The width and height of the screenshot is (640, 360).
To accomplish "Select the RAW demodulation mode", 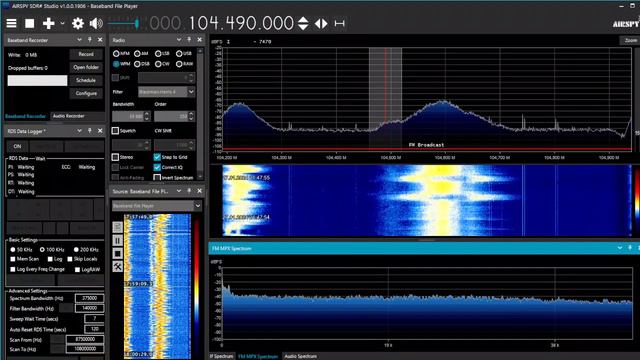I will (x=184, y=64).
